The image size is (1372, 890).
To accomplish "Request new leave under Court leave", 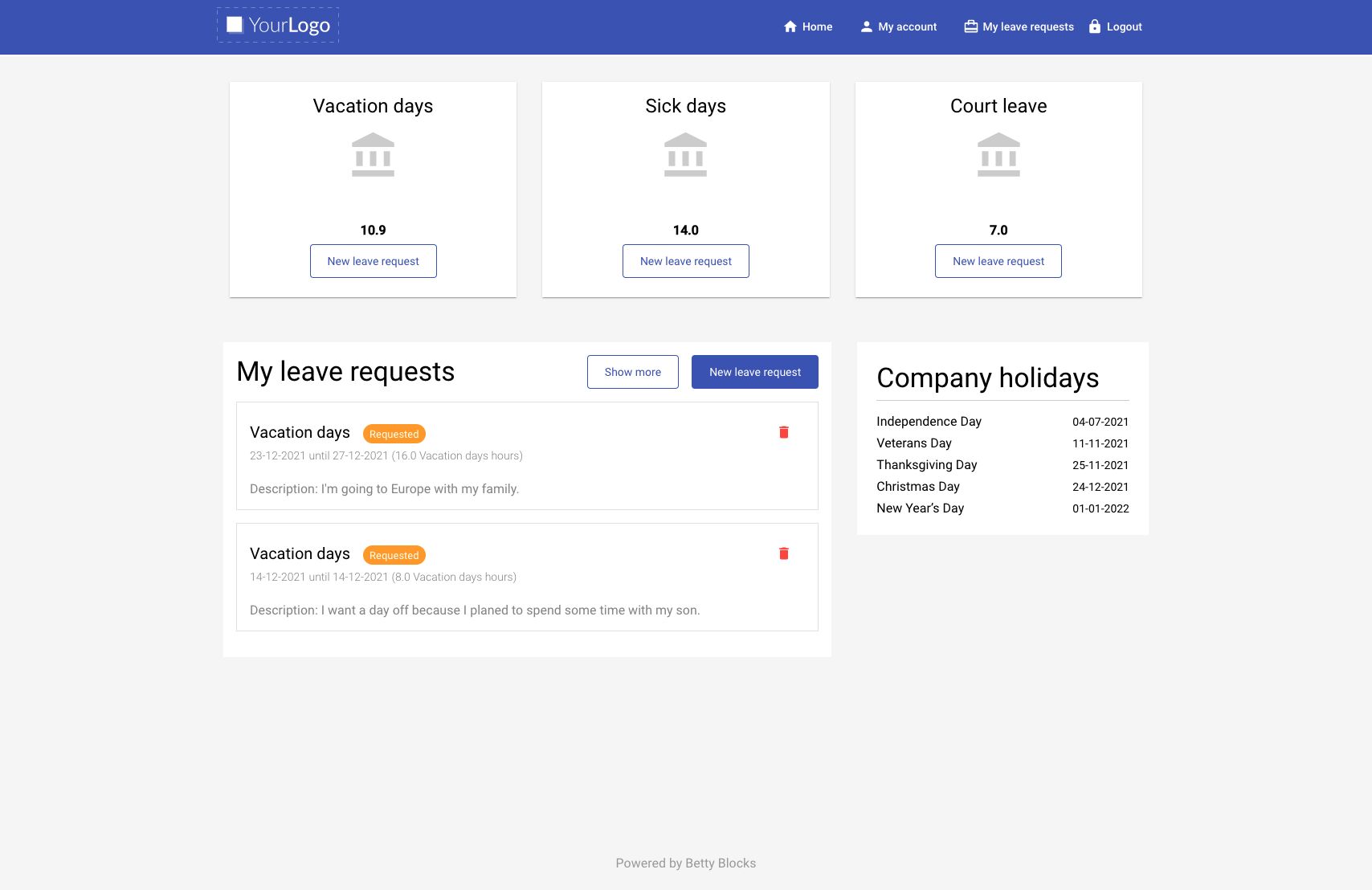I will pyautogui.click(x=998, y=260).
